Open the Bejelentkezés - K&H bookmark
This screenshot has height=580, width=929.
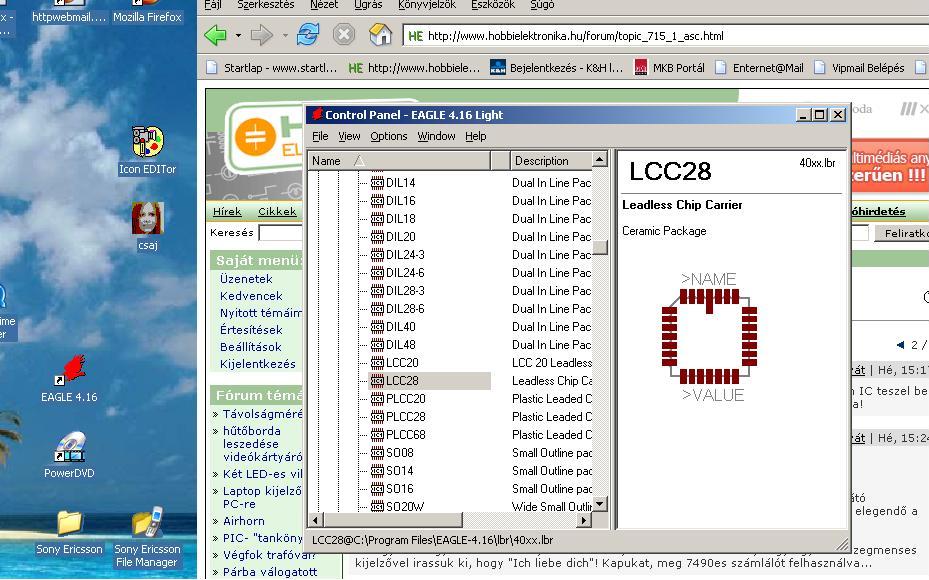pos(556,68)
